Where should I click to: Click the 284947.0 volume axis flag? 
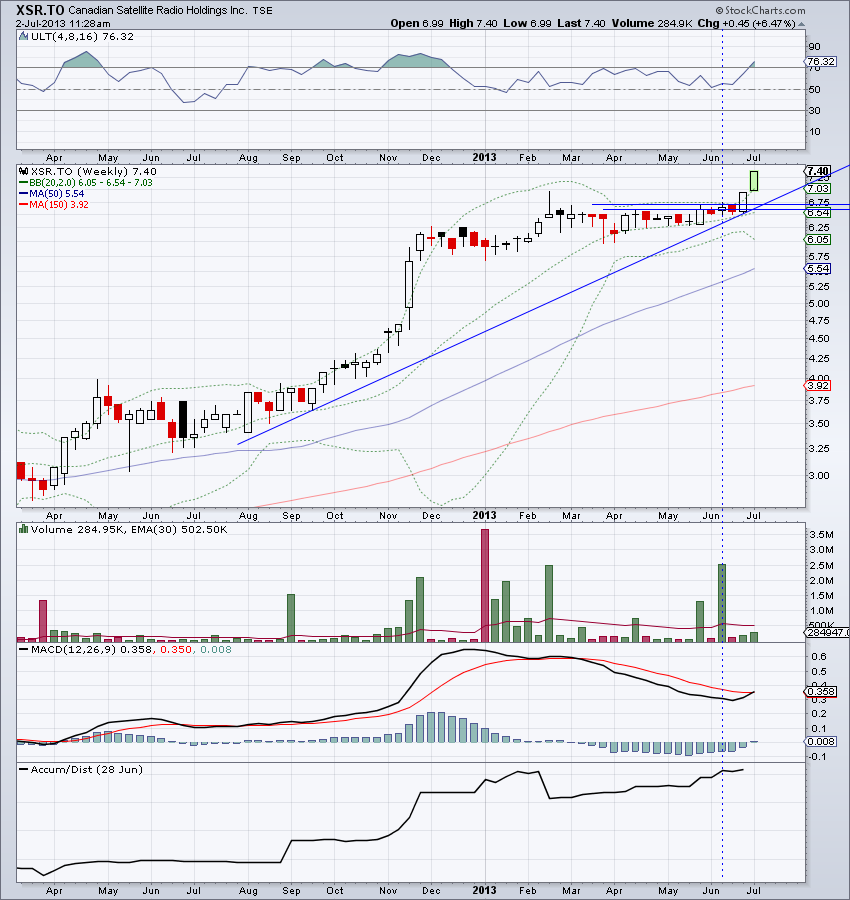(826, 632)
